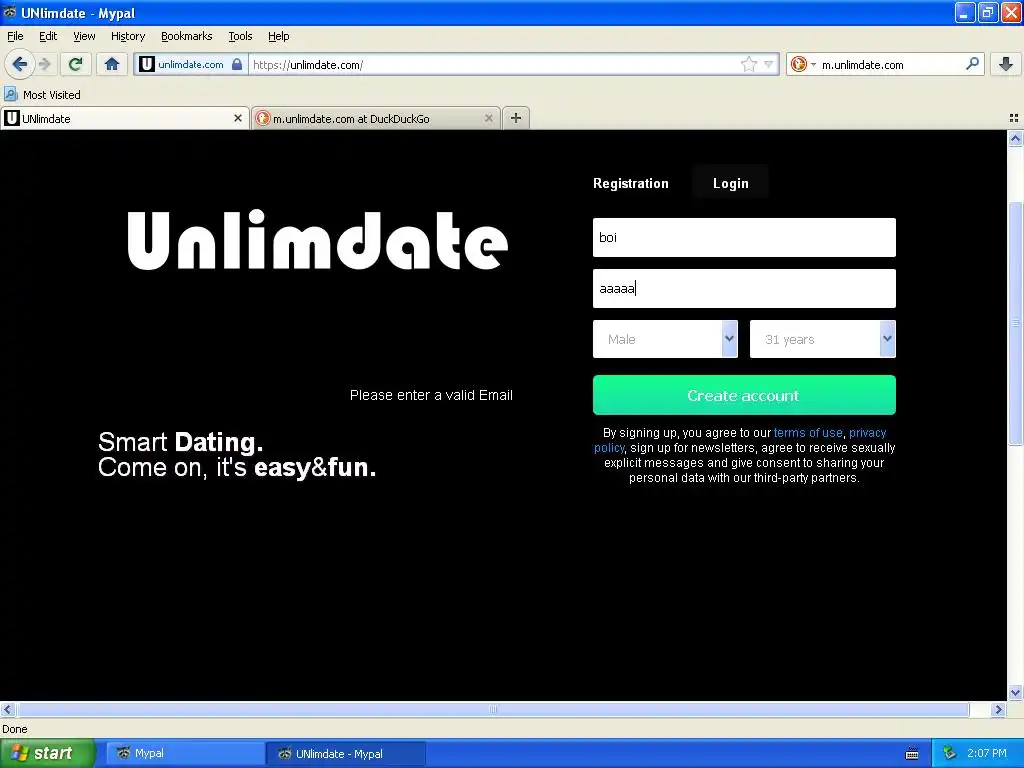The height and width of the screenshot is (768, 1024).
Task: Select the Registration tab
Action: pyautogui.click(x=630, y=184)
